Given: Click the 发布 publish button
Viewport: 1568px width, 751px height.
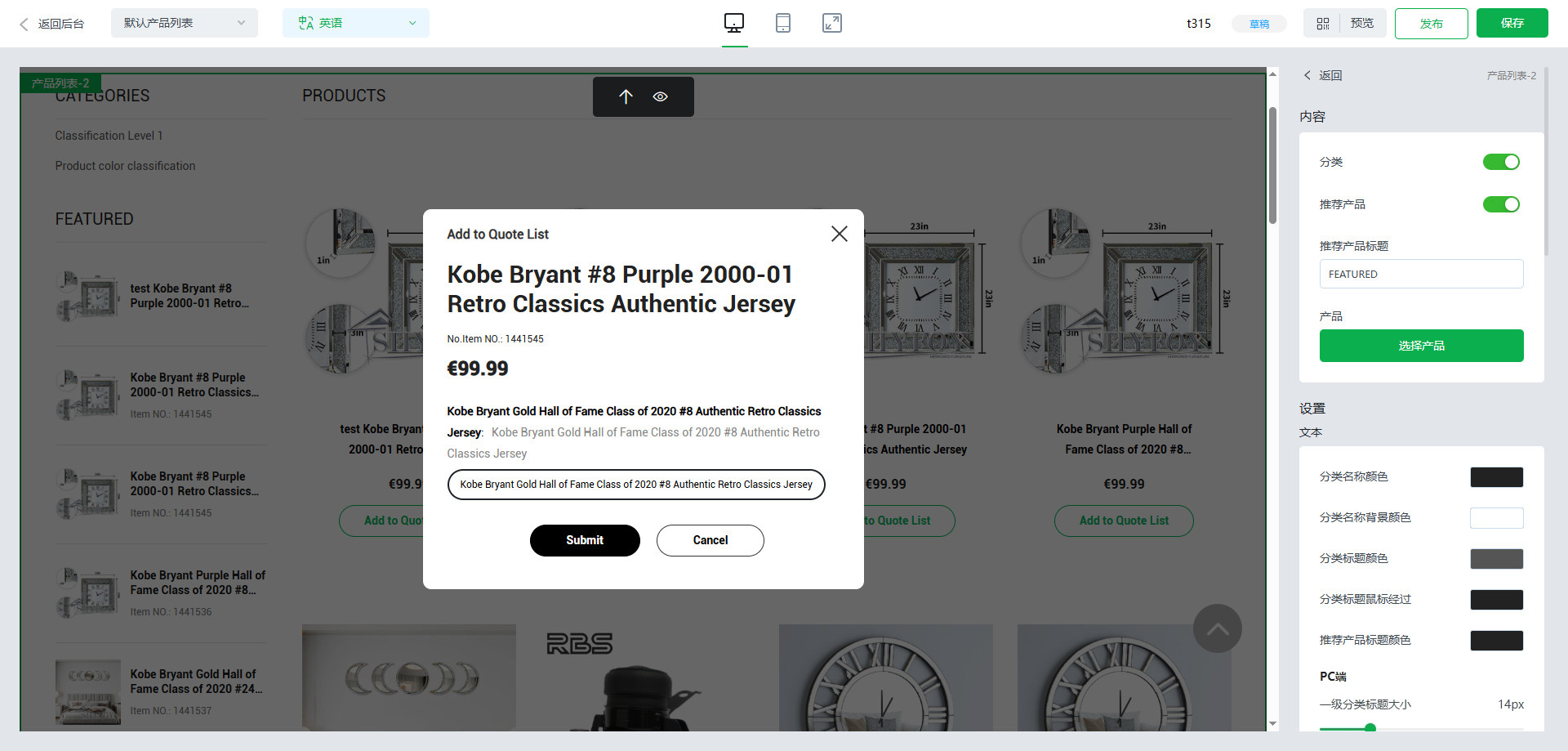Looking at the screenshot, I should [x=1432, y=23].
